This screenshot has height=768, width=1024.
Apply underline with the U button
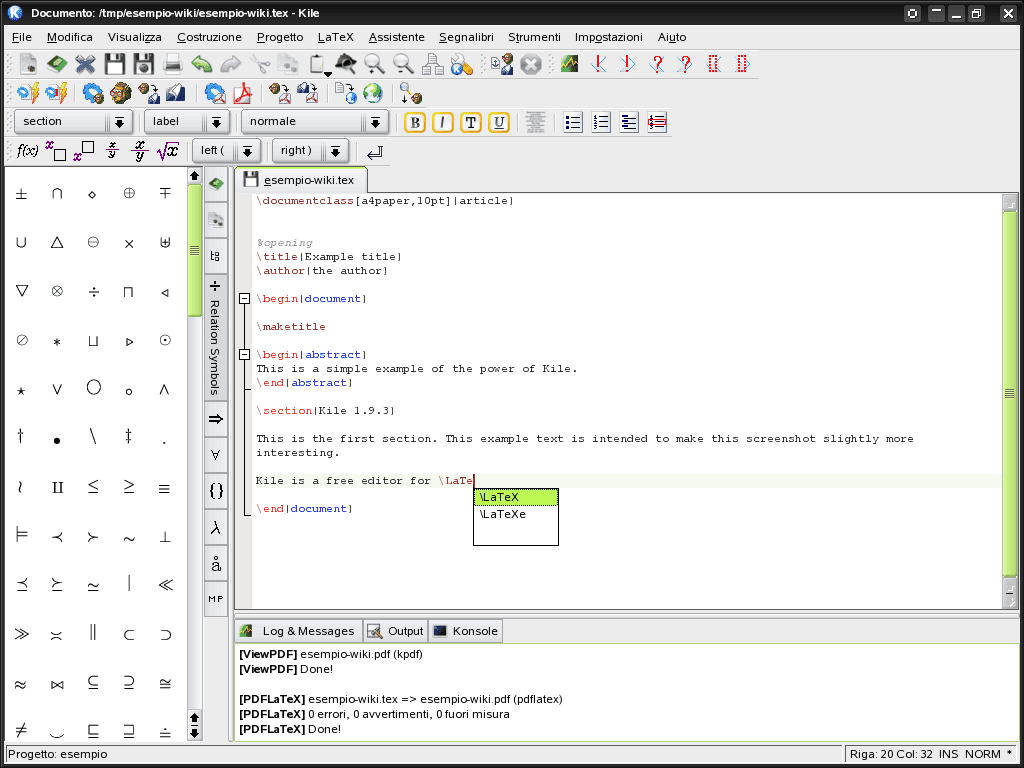[499, 122]
